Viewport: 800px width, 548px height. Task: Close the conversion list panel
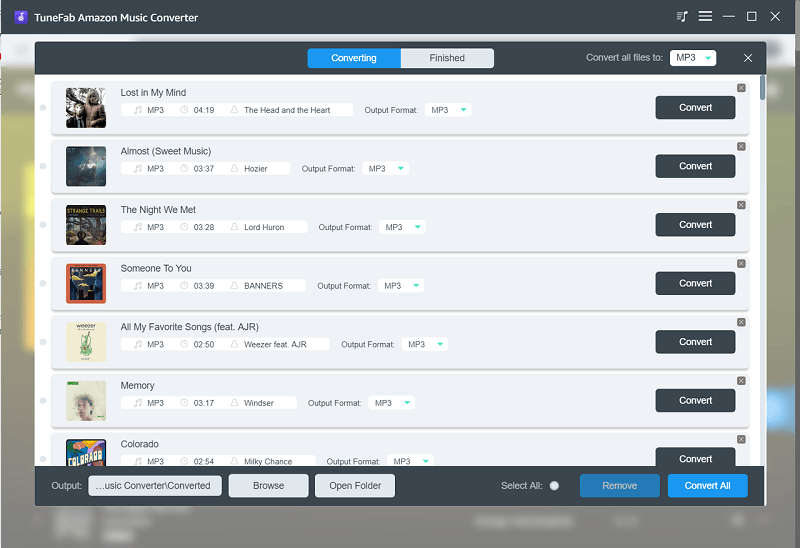[748, 58]
